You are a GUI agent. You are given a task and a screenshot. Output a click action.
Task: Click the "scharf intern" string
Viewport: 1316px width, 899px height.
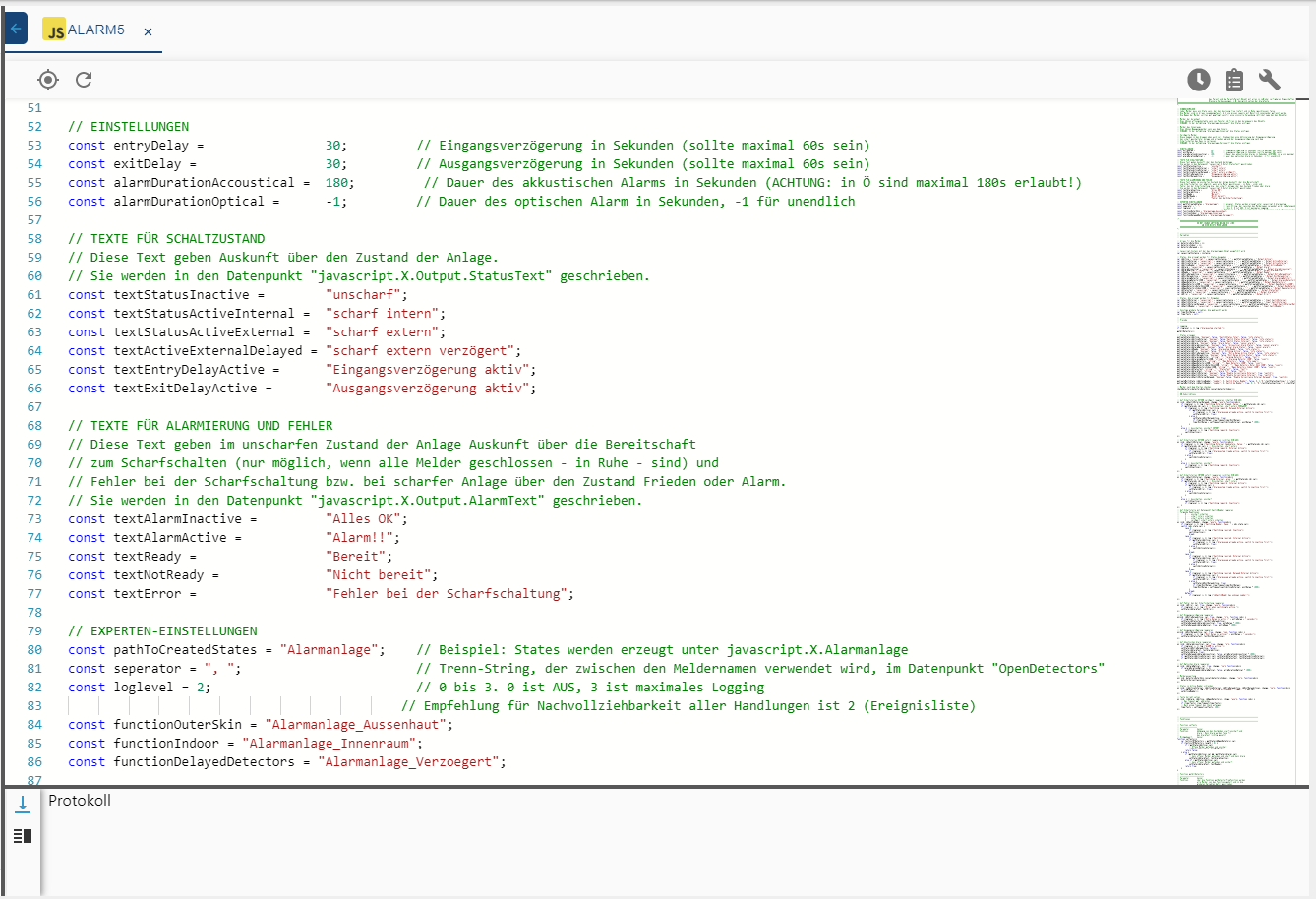click(382, 314)
